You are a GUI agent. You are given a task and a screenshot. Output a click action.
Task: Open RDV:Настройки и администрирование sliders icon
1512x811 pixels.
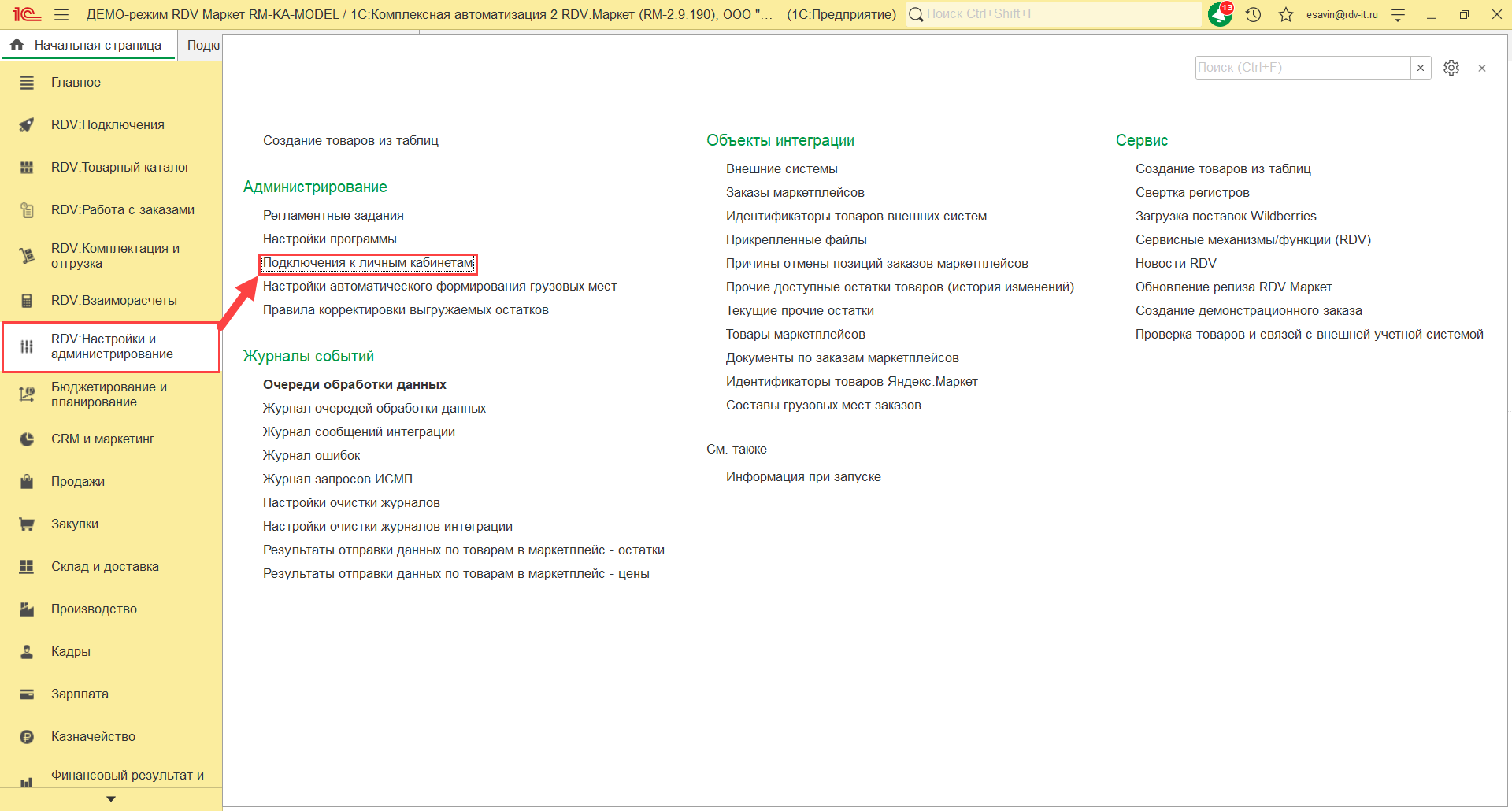pyautogui.click(x=27, y=346)
